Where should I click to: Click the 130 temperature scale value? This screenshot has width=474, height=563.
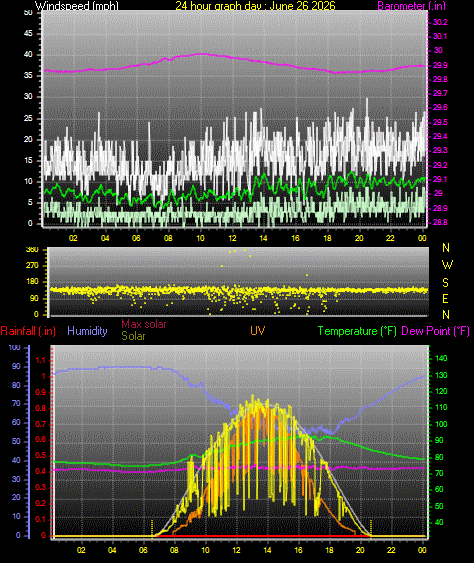pos(441,375)
